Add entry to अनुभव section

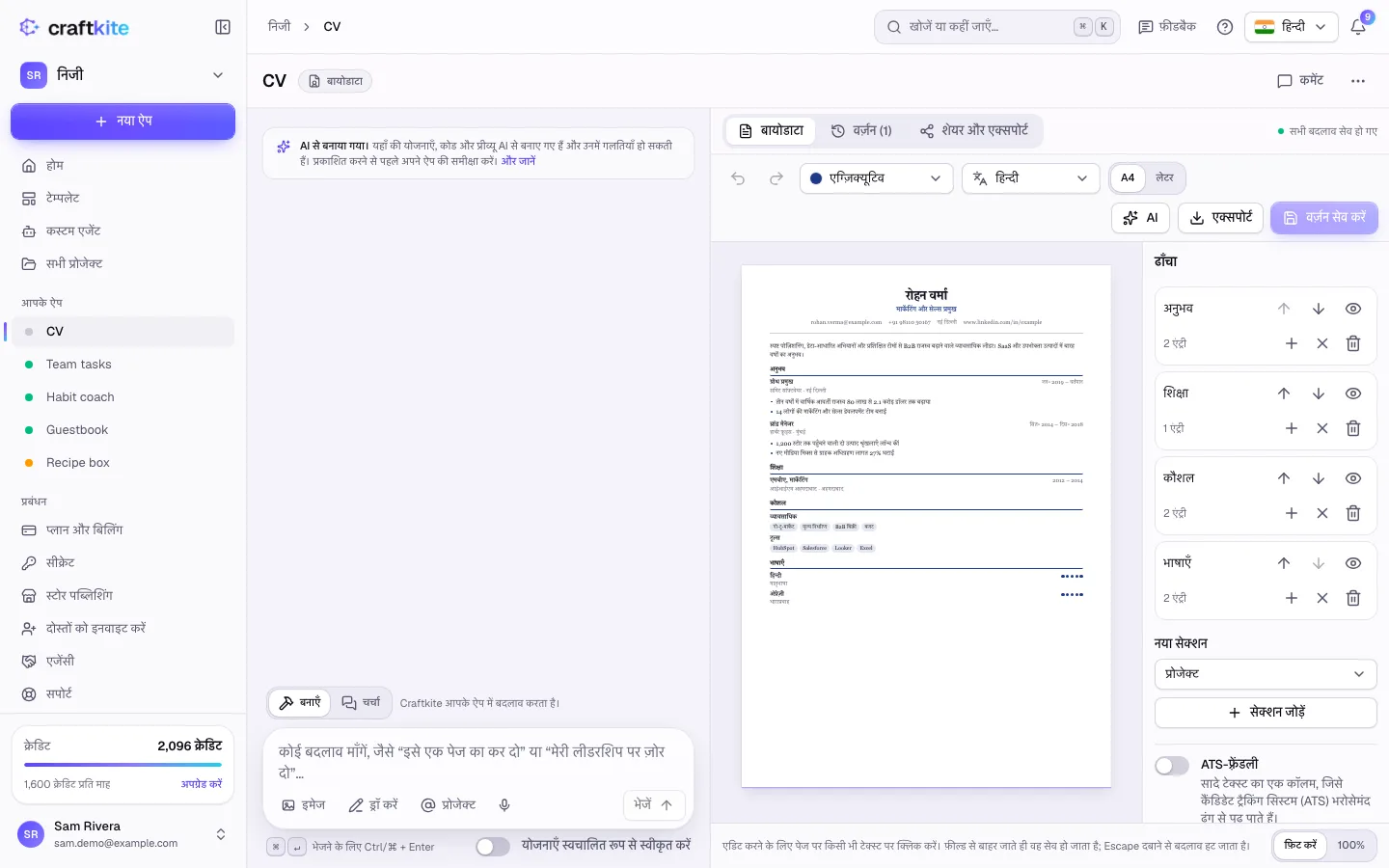1292,343
